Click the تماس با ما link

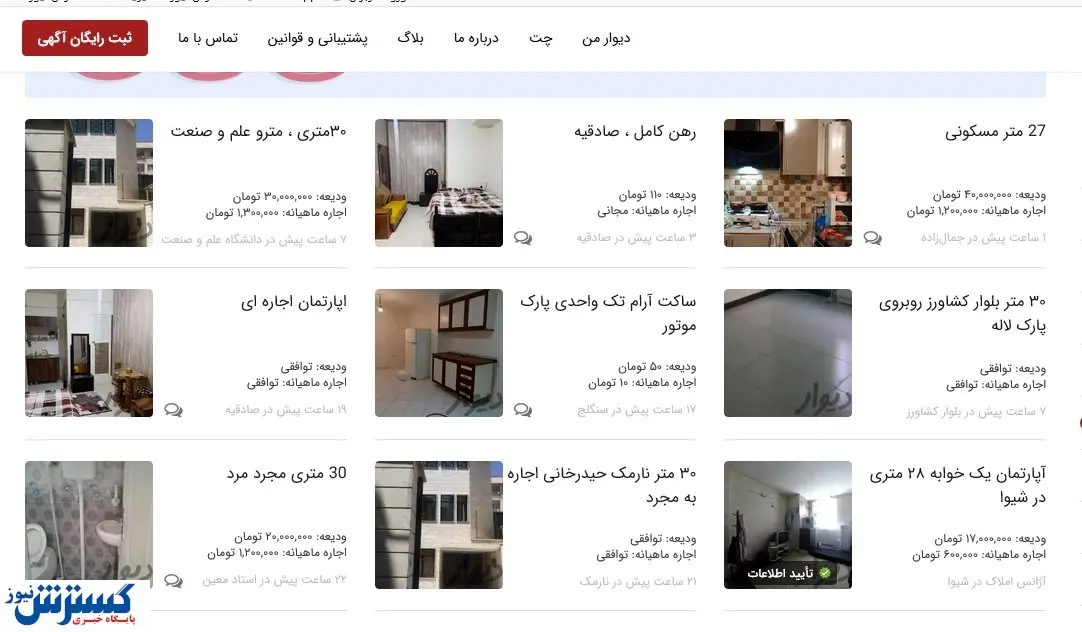click(x=208, y=39)
